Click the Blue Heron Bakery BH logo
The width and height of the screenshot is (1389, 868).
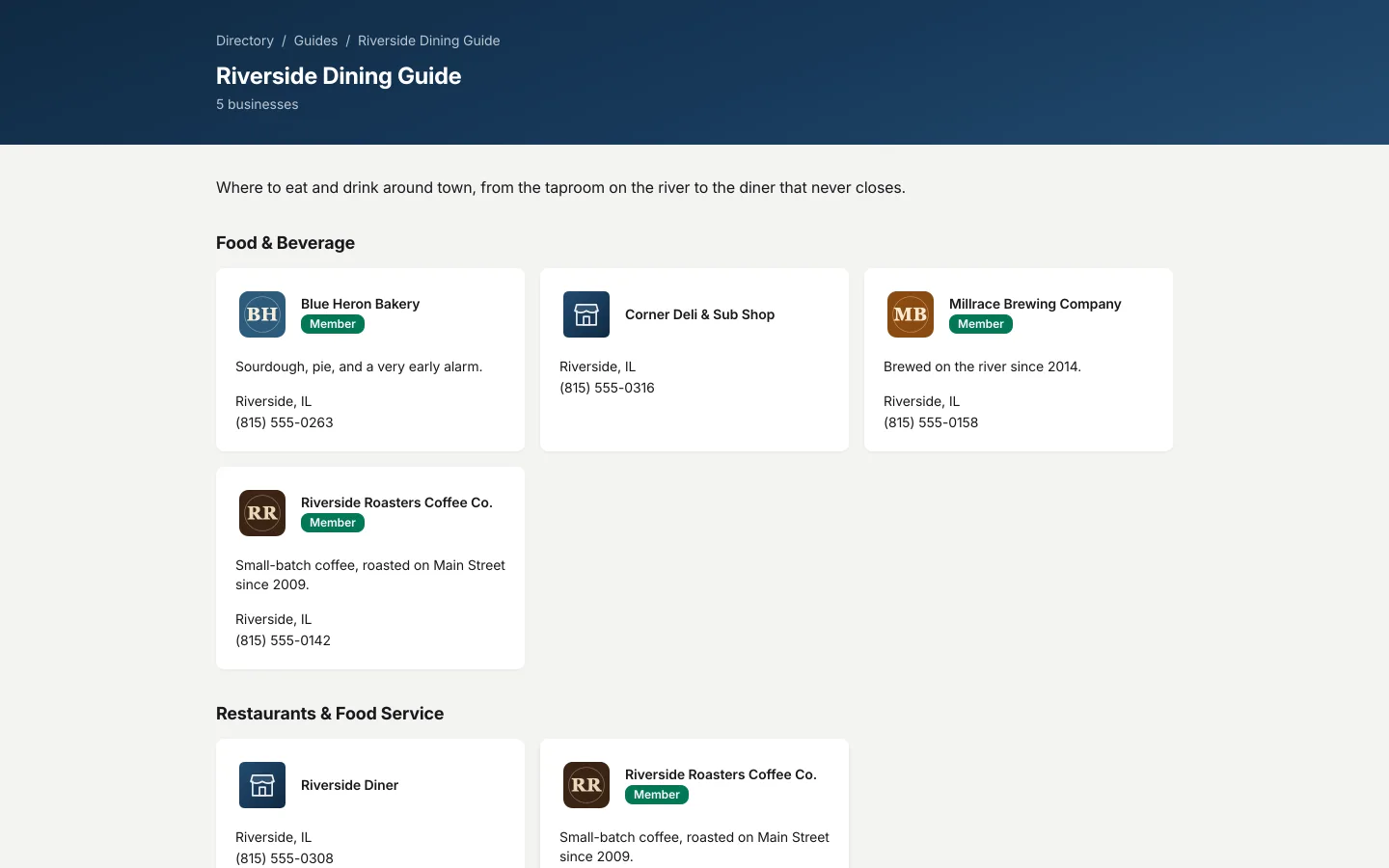262,314
